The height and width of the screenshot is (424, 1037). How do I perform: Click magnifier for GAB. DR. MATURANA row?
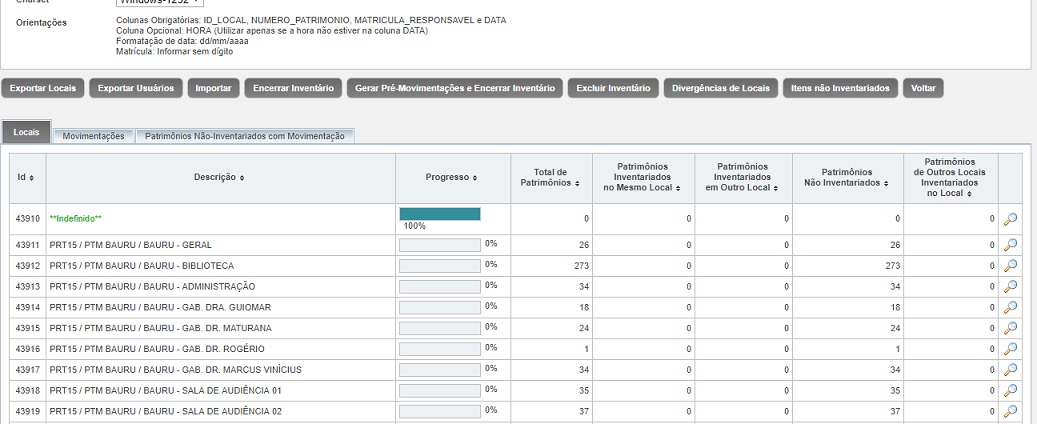click(1010, 328)
